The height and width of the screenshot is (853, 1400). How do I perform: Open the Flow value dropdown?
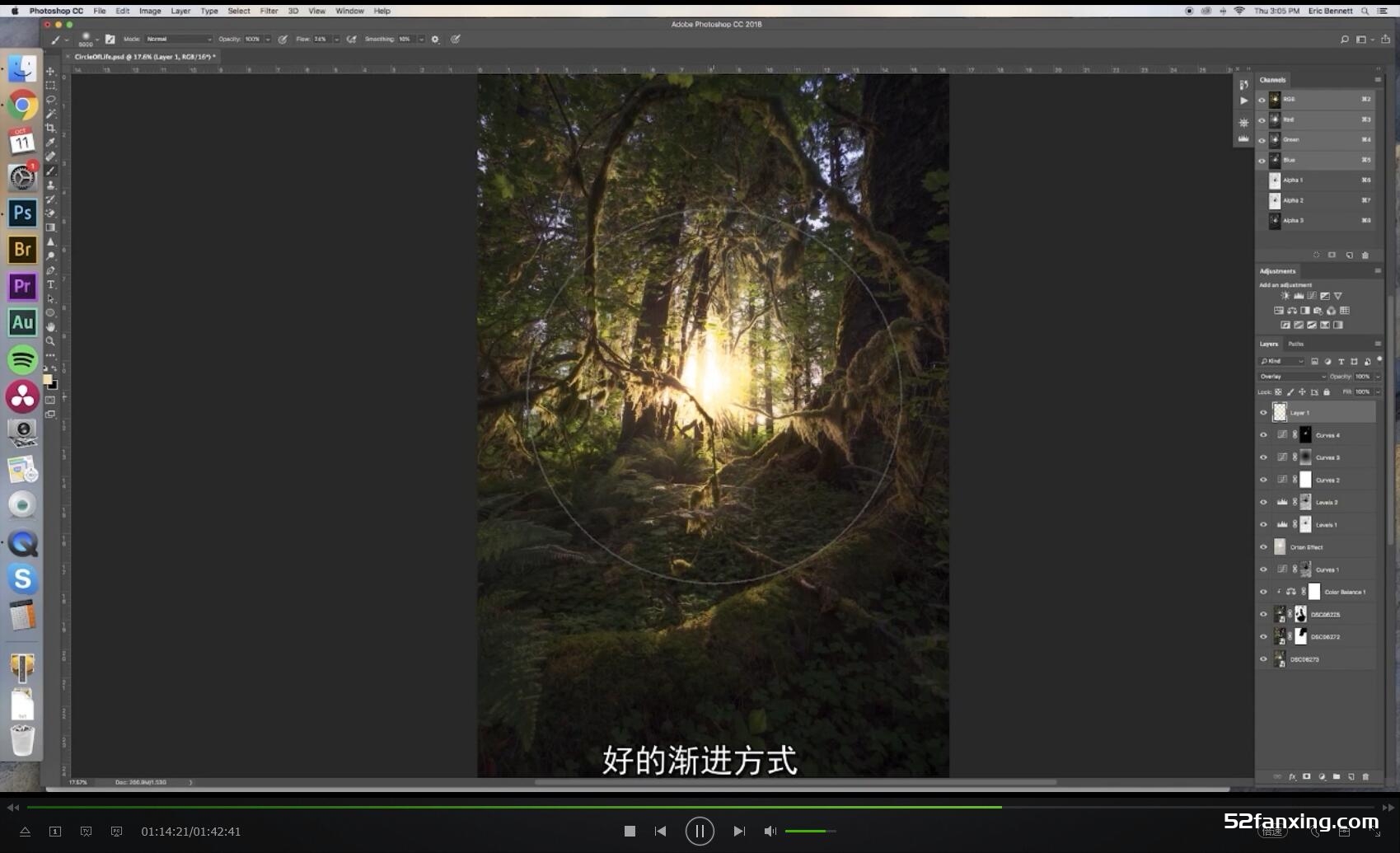coord(336,39)
